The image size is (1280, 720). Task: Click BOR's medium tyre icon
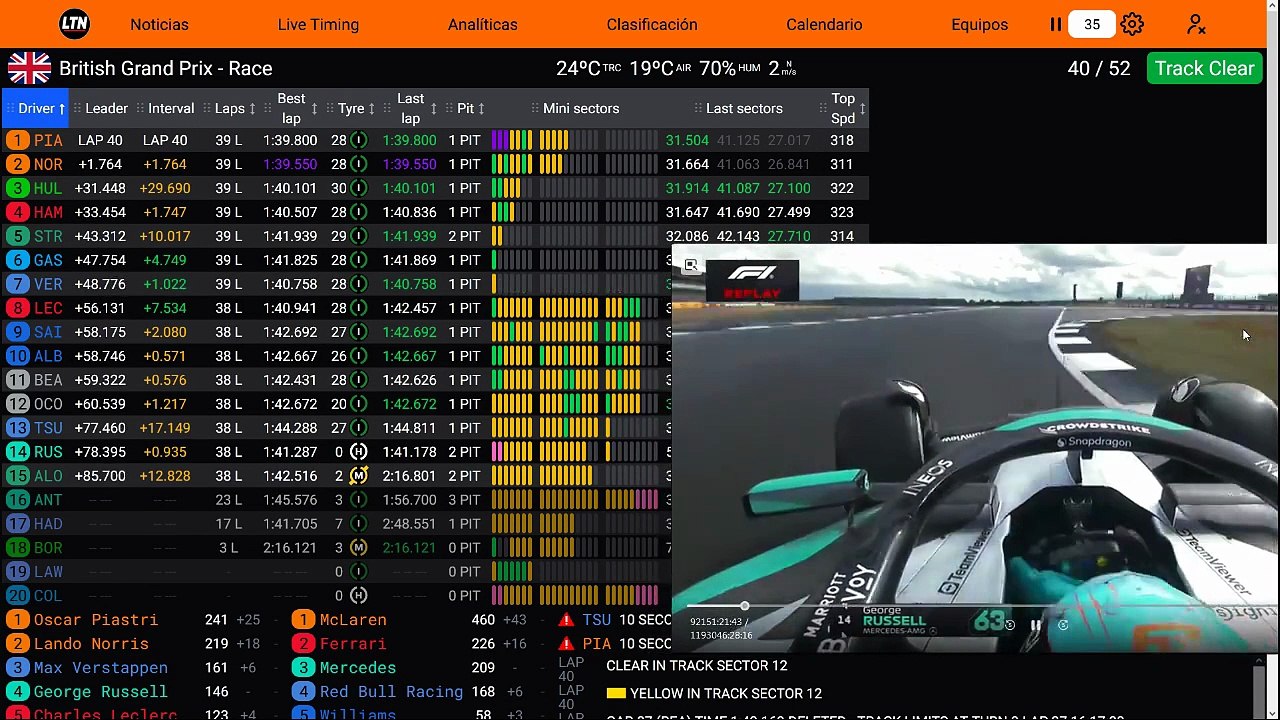[x=358, y=548]
